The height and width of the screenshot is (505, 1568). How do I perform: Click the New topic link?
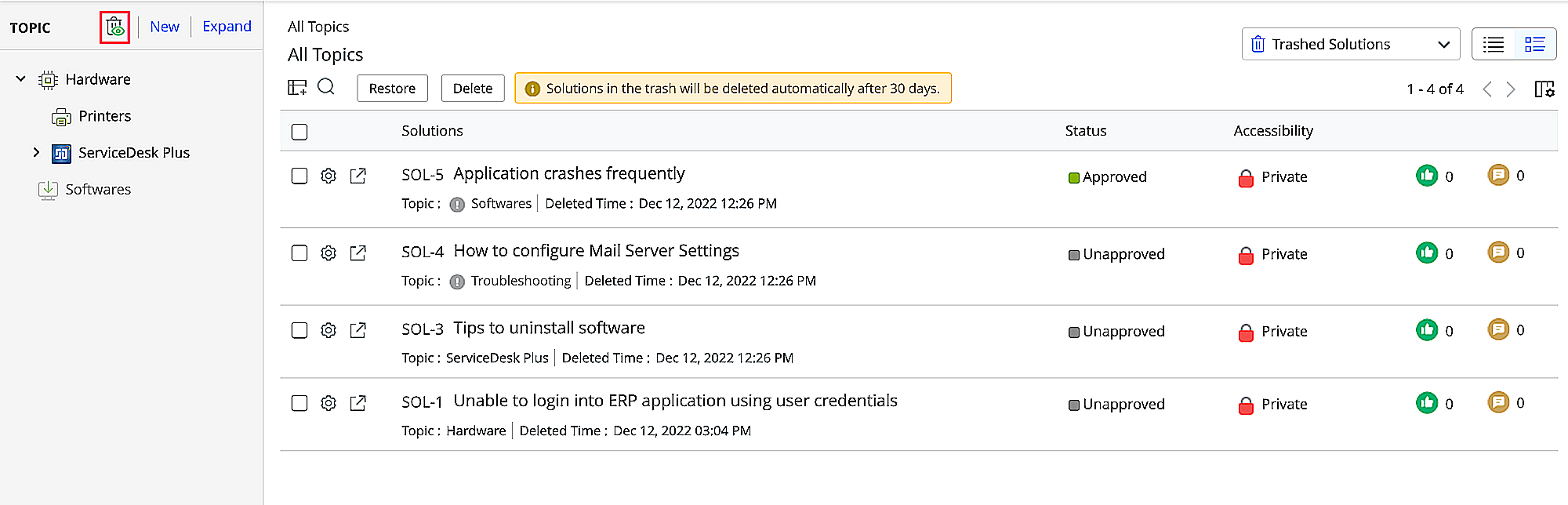point(165,27)
